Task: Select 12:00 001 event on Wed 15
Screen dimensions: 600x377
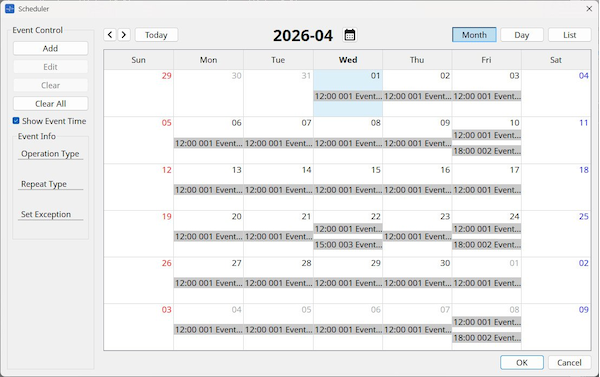Action: click(x=348, y=190)
